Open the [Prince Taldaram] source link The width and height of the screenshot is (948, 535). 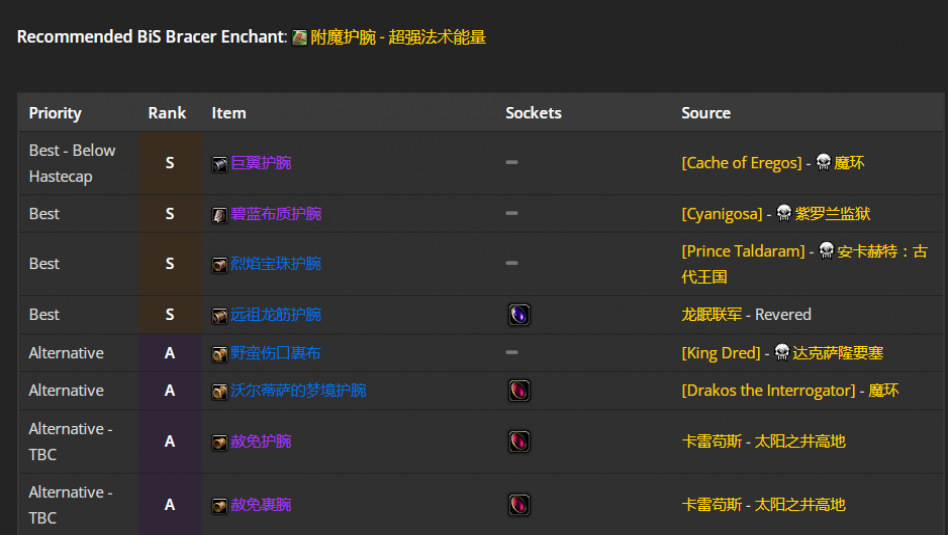pyautogui.click(x=743, y=251)
